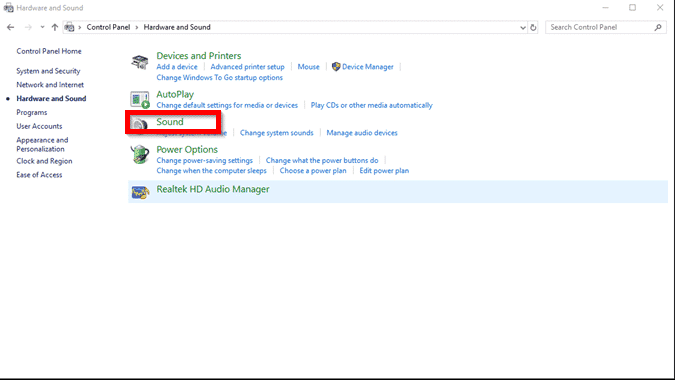This screenshot has width=675, height=380.
Task: Select Ease of Access category
Action: pyautogui.click(x=39, y=175)
